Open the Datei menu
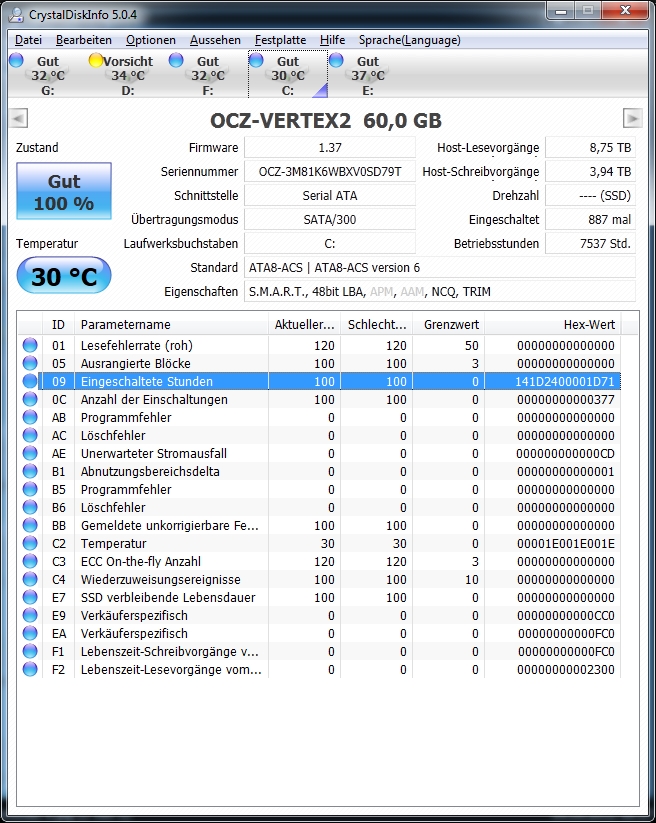Image resolution: width=656 pixels, height=823 pixels. [x=28, y=40]
